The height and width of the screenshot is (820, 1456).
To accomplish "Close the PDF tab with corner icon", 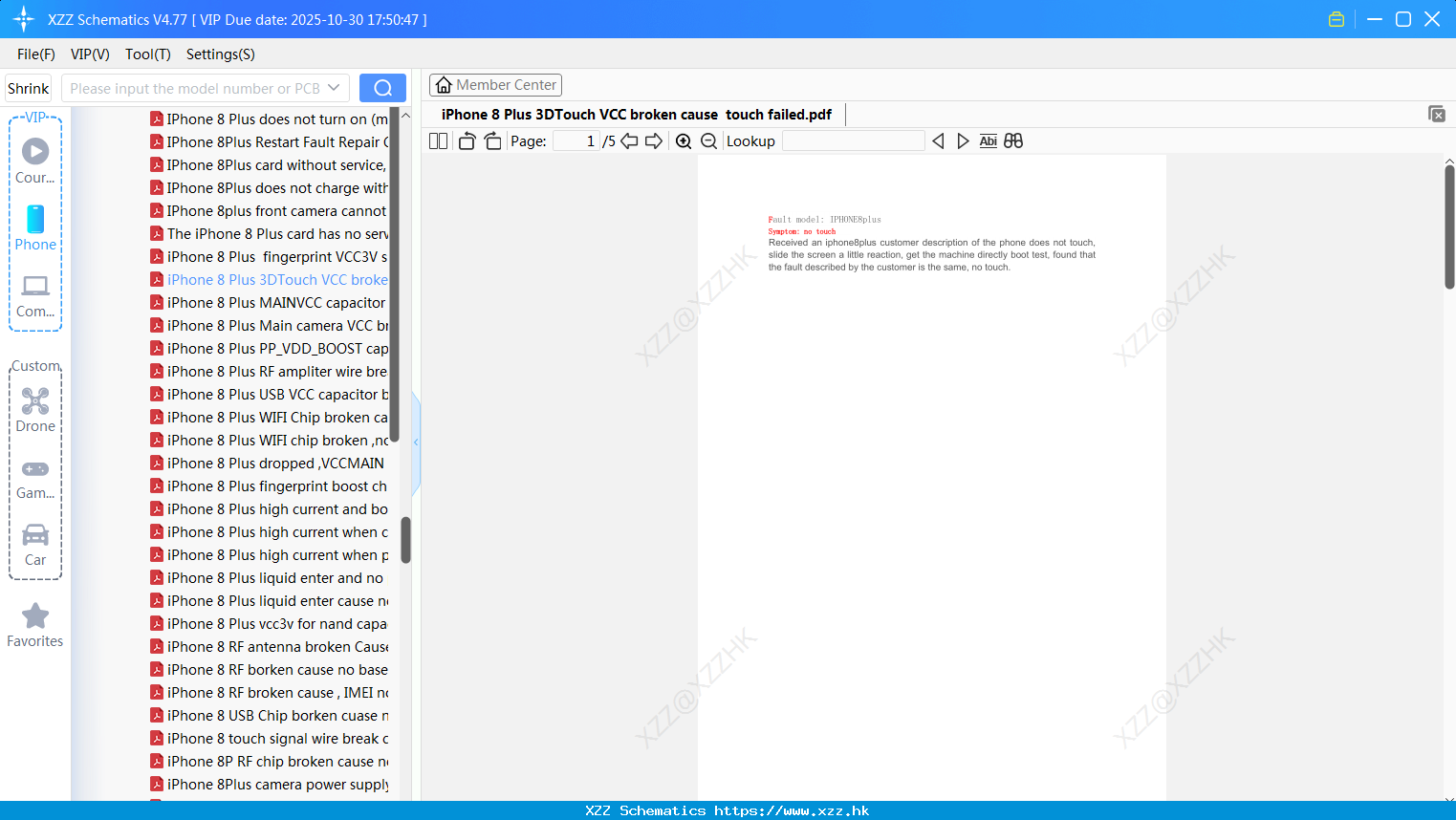I will [x=1437, y=114].
